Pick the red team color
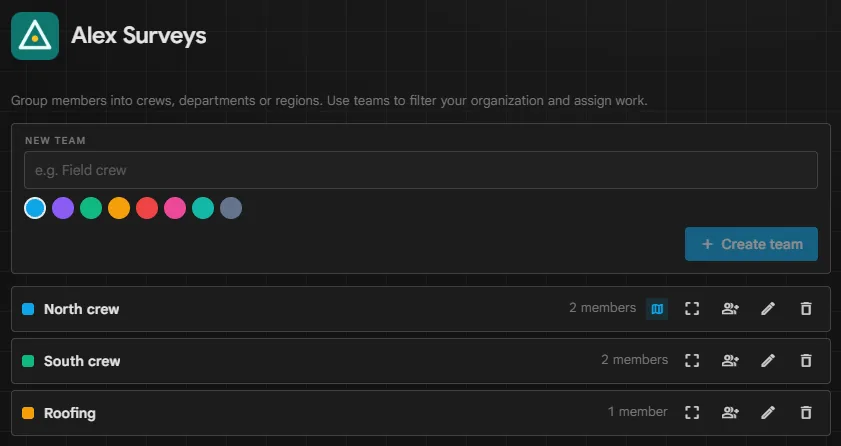Image resolution: width=841 pixels, height=446 pixels. pyautogui.click(x=147, y=208)
